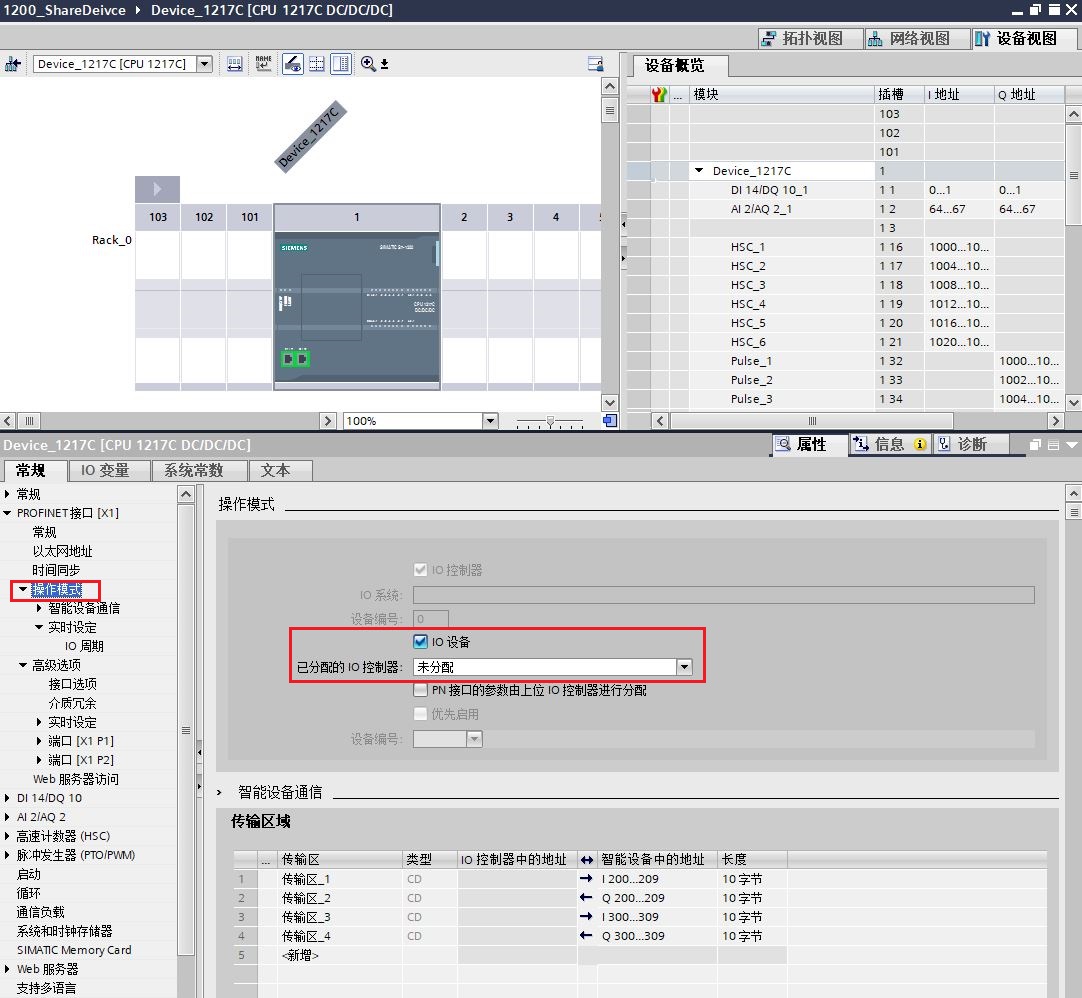The height and width of the screenshot is (998, 1082).
Task: Select the 设备概览 device overview tab
Action: [x=675, y=66]
